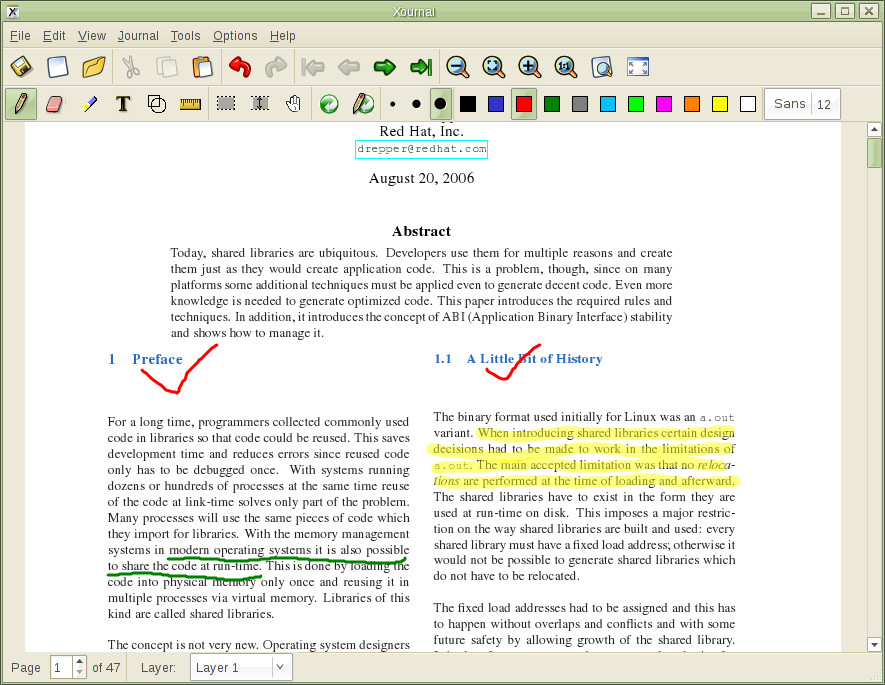Select the Hand tool
Image resolution: width=885 pixels, height=685 pixels.
point(293,104)
